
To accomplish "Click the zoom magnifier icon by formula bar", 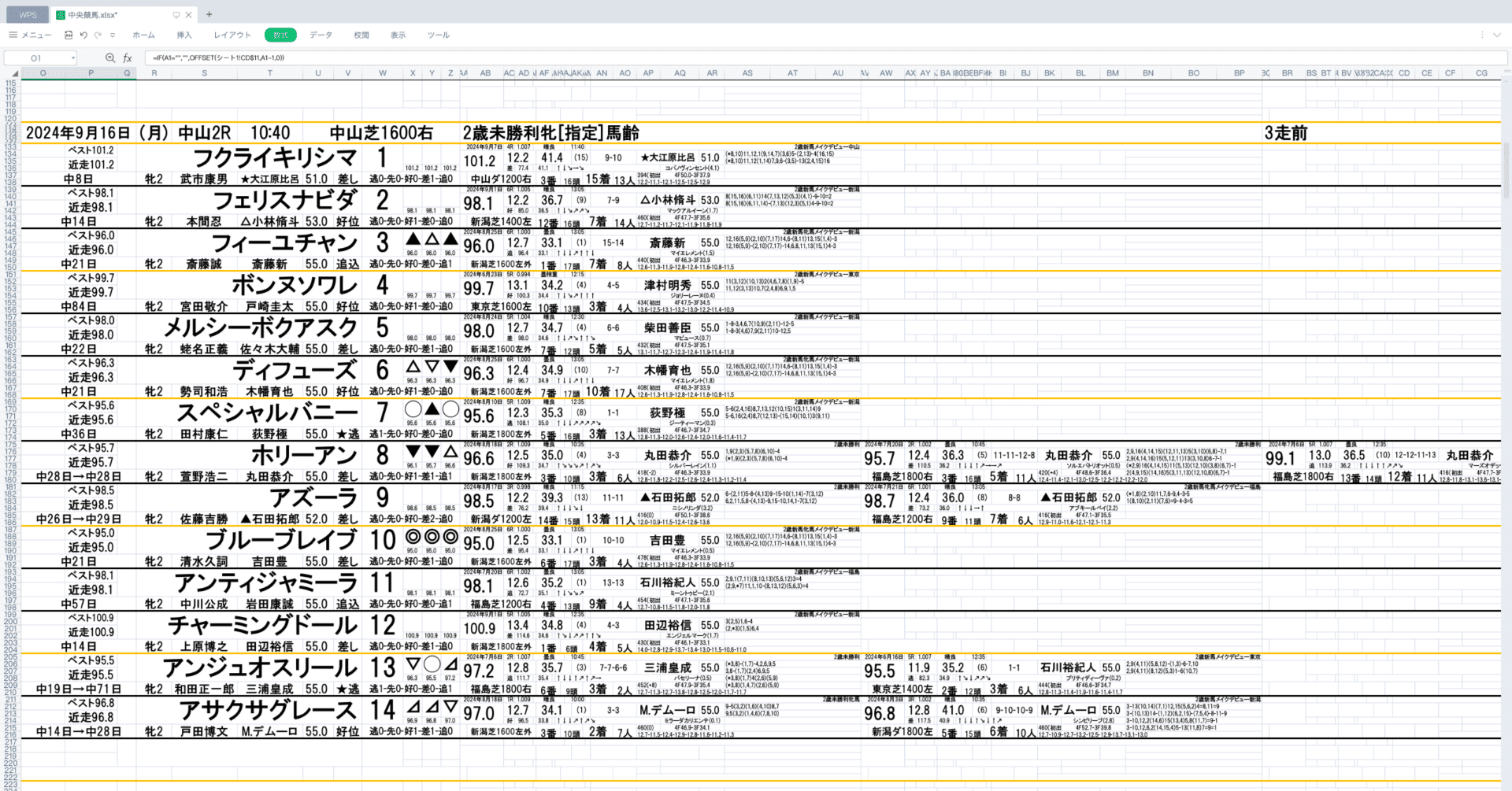I will pos(110,57).
